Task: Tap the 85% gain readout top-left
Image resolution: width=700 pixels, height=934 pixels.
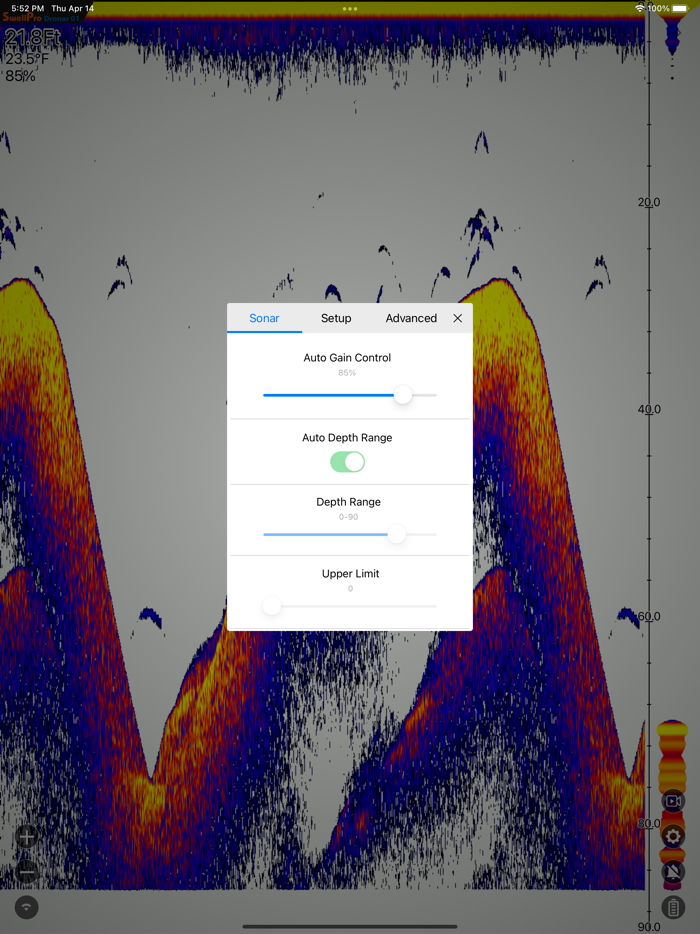Action: click(20, 76)
